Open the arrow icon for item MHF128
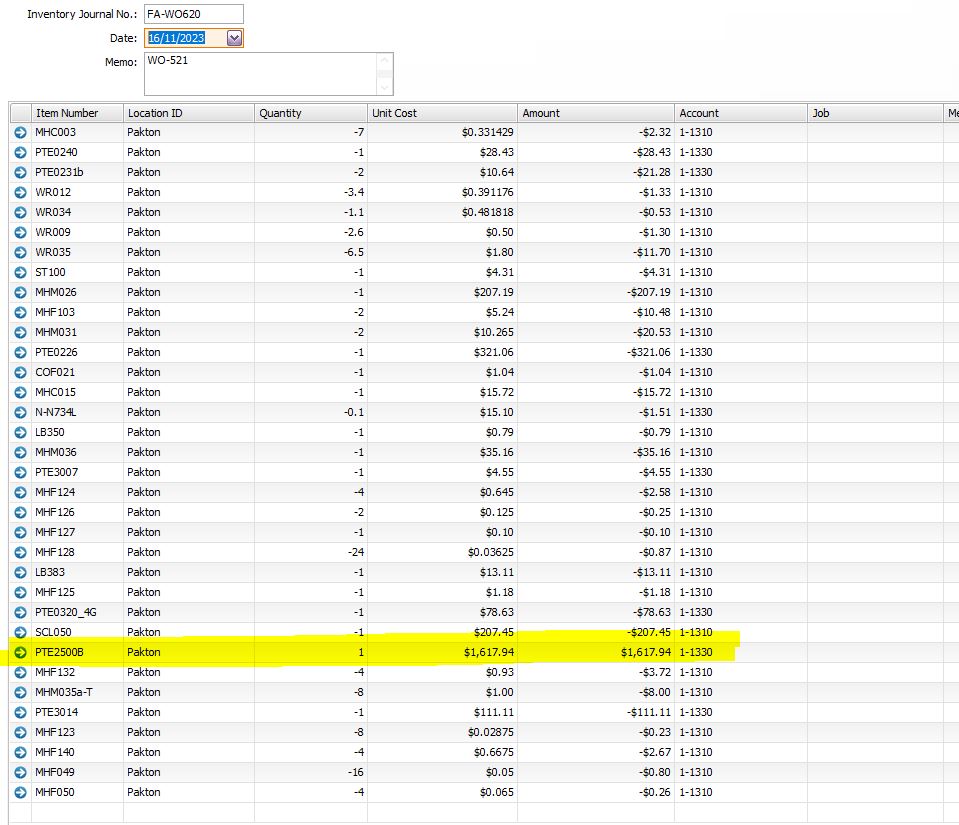The height and width of the screenshot is (825, 959). tap(20, 552)
